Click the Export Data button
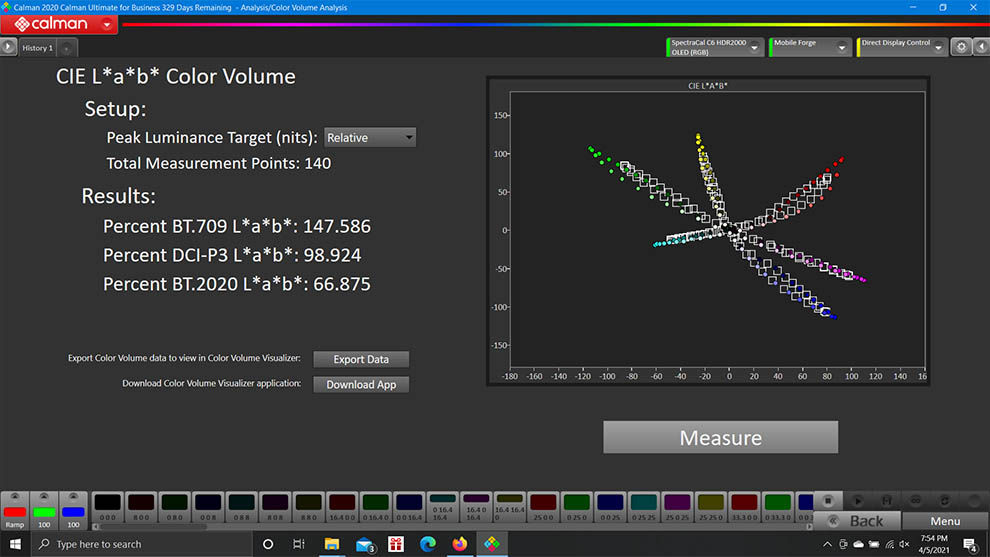990x557 pixels. pos(361,359)
